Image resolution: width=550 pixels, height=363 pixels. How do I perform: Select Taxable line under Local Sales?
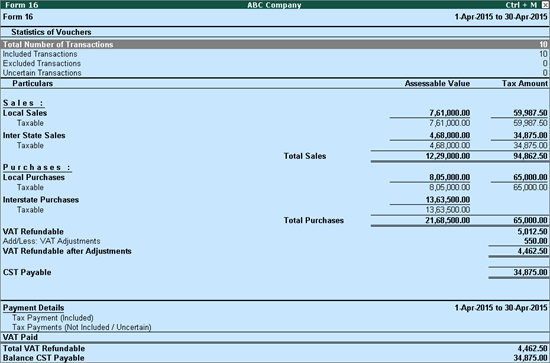coord(275,123)
